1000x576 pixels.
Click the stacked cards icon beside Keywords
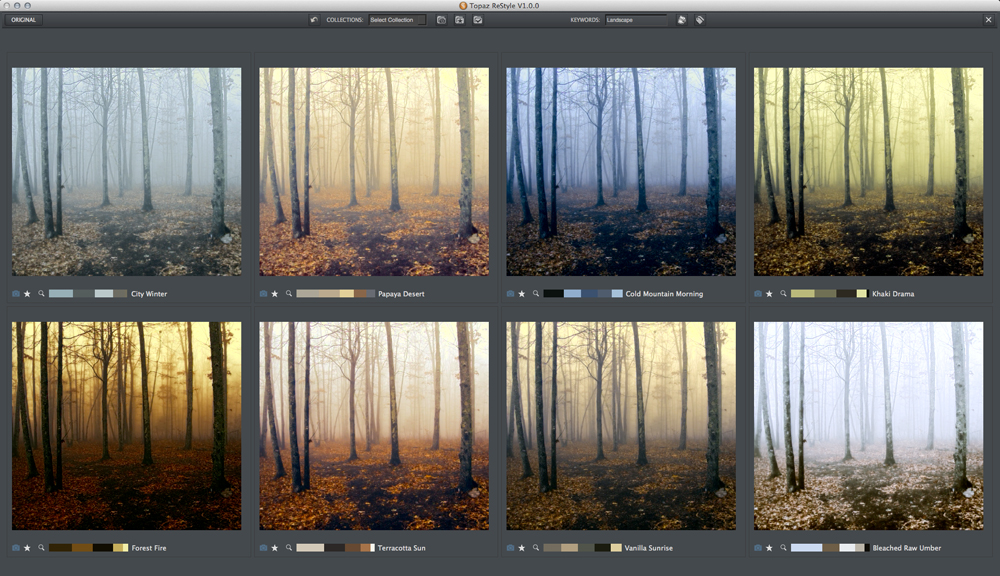682,20
